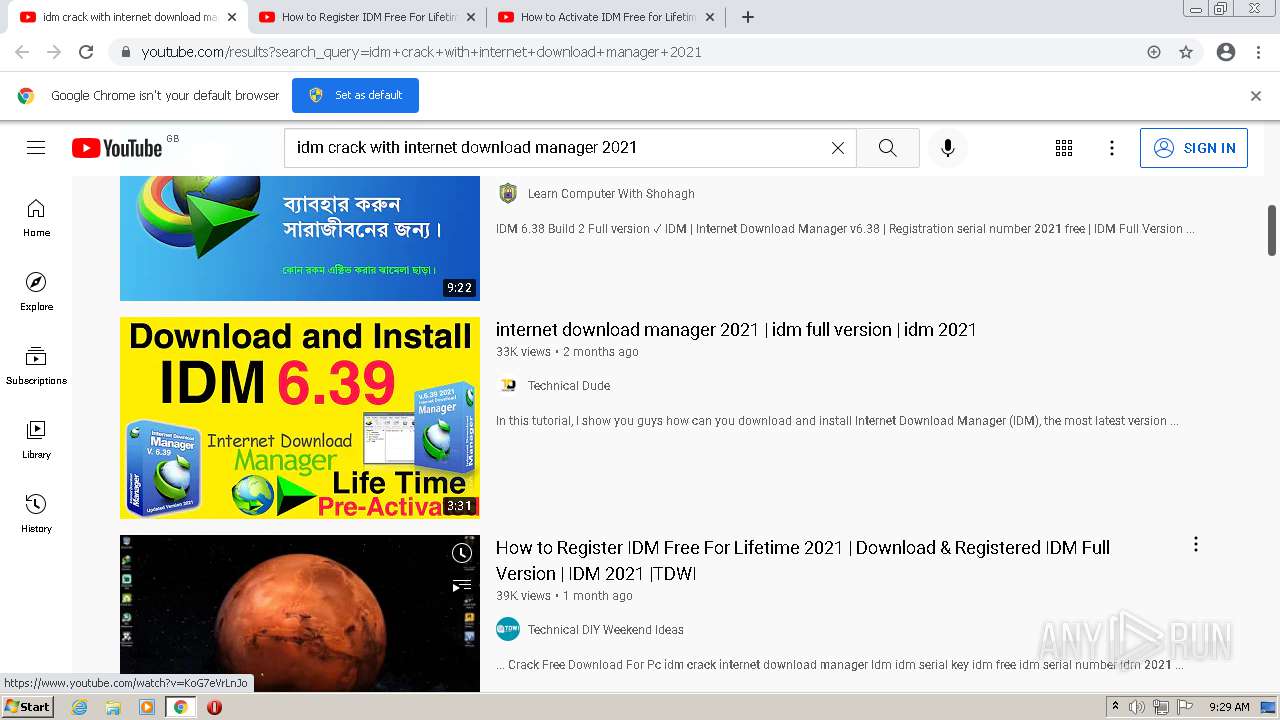Screen dimensions: 1280x720
Task: Open History in the sidebar
Action: 36,514
